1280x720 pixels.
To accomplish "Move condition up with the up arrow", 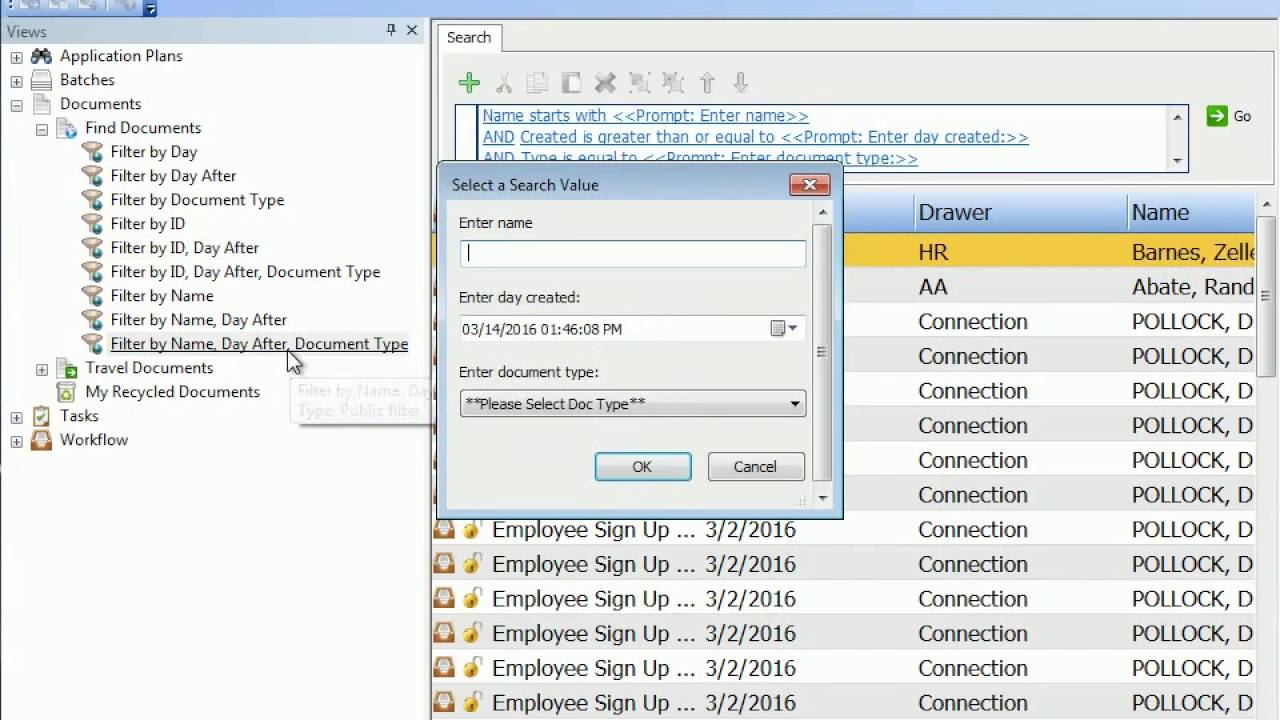I will click(707, 83).
